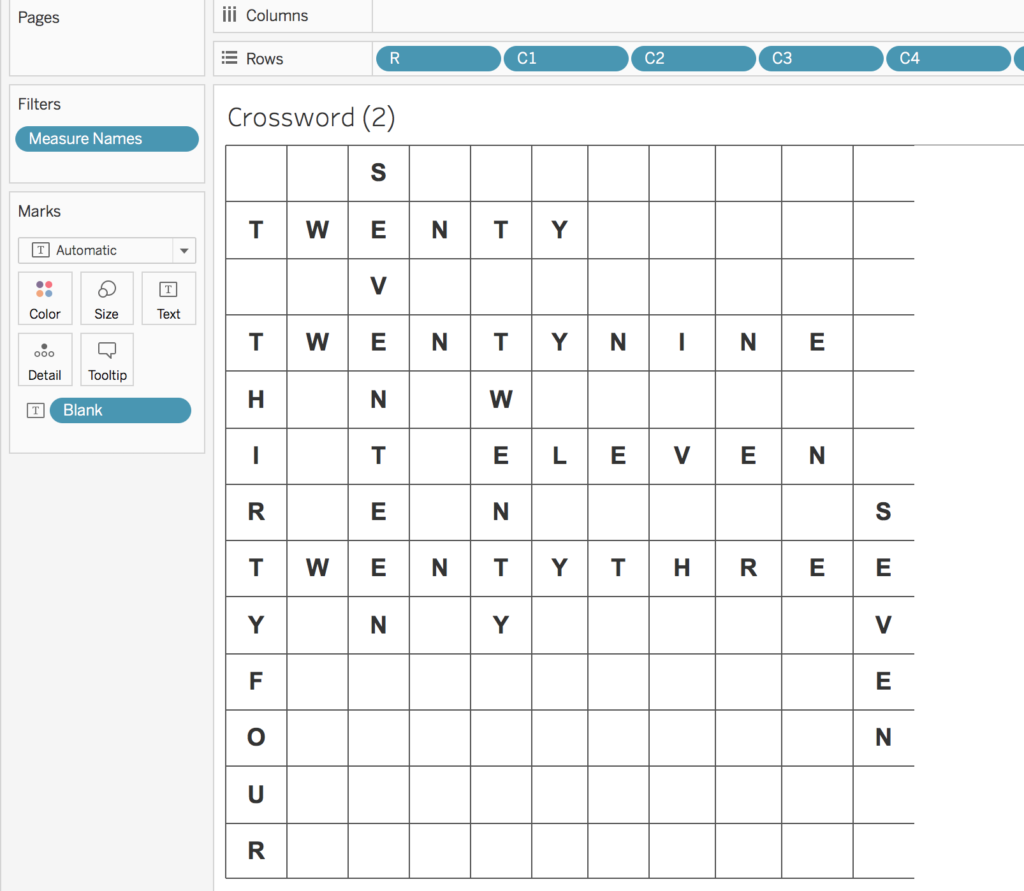Open the Size marks property
Image resolution: width=1024 pixels, height=891 pixels.
tap(106, 298)
